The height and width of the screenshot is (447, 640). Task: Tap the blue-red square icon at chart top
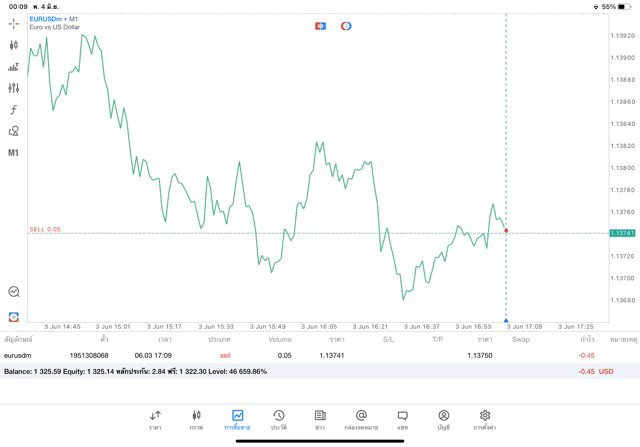tap(320, 25)
